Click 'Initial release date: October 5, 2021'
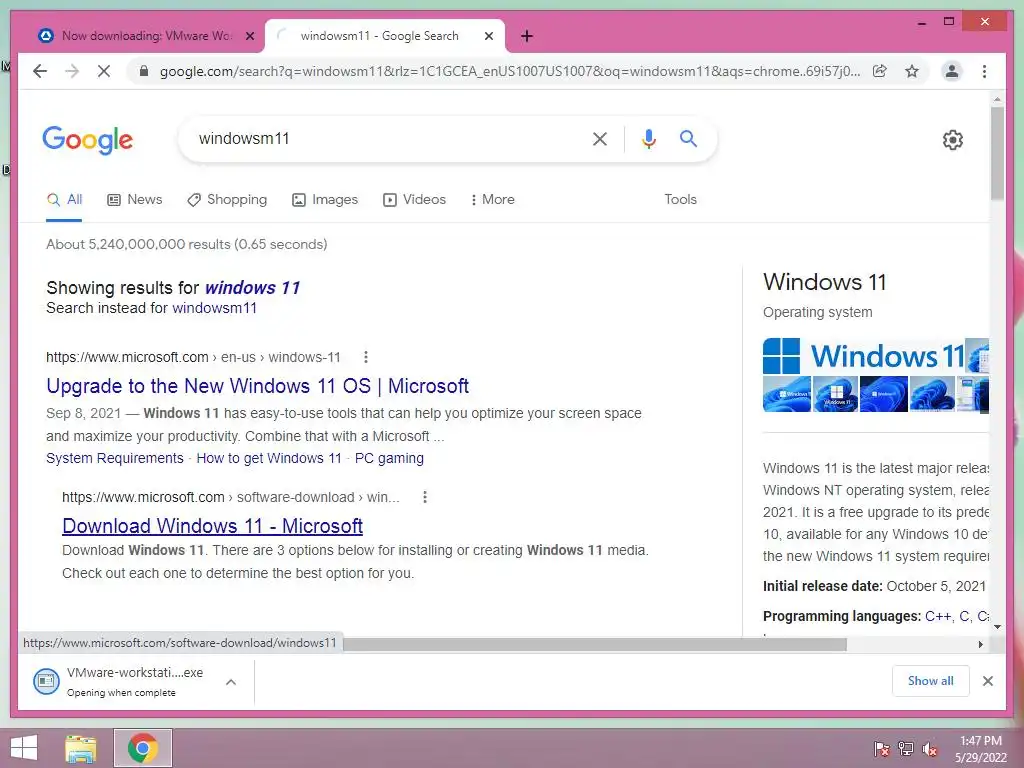The width and height of the screenshot is (1024, 768). (874, 586)
